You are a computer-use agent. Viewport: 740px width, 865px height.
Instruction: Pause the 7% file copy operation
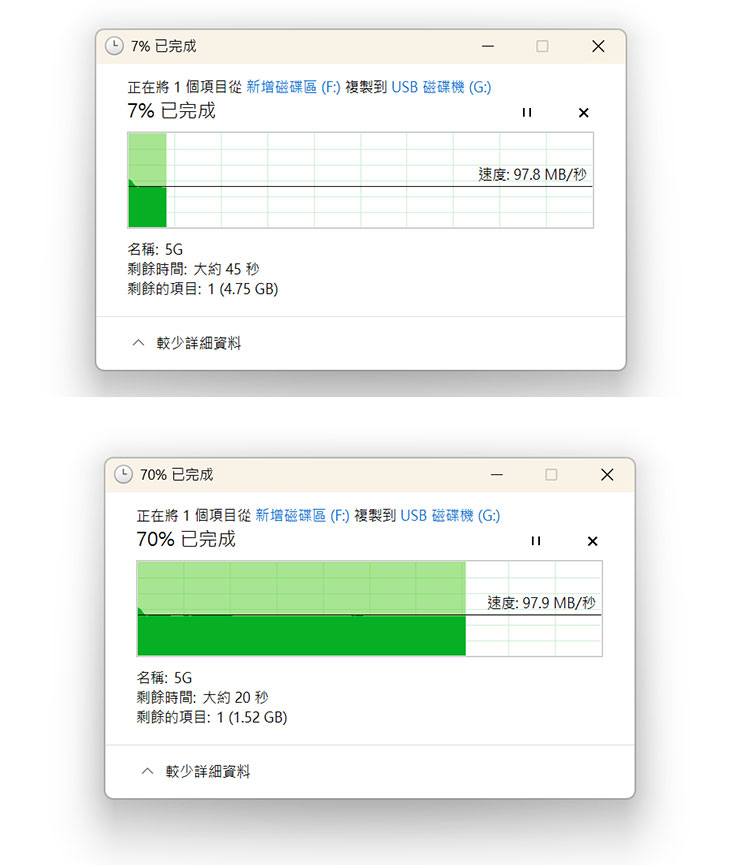pyautogui.click(x=526, y=112)
